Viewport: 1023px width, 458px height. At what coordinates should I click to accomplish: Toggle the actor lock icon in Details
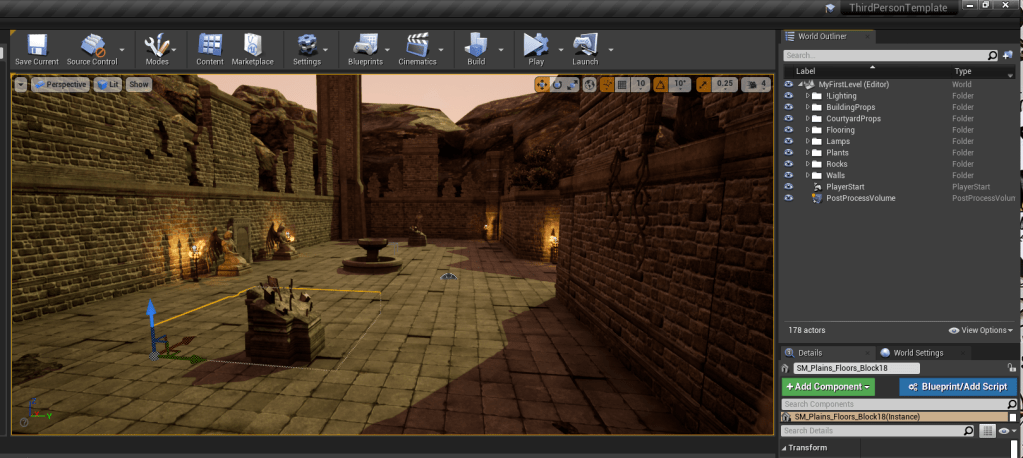pos(1012,368)
